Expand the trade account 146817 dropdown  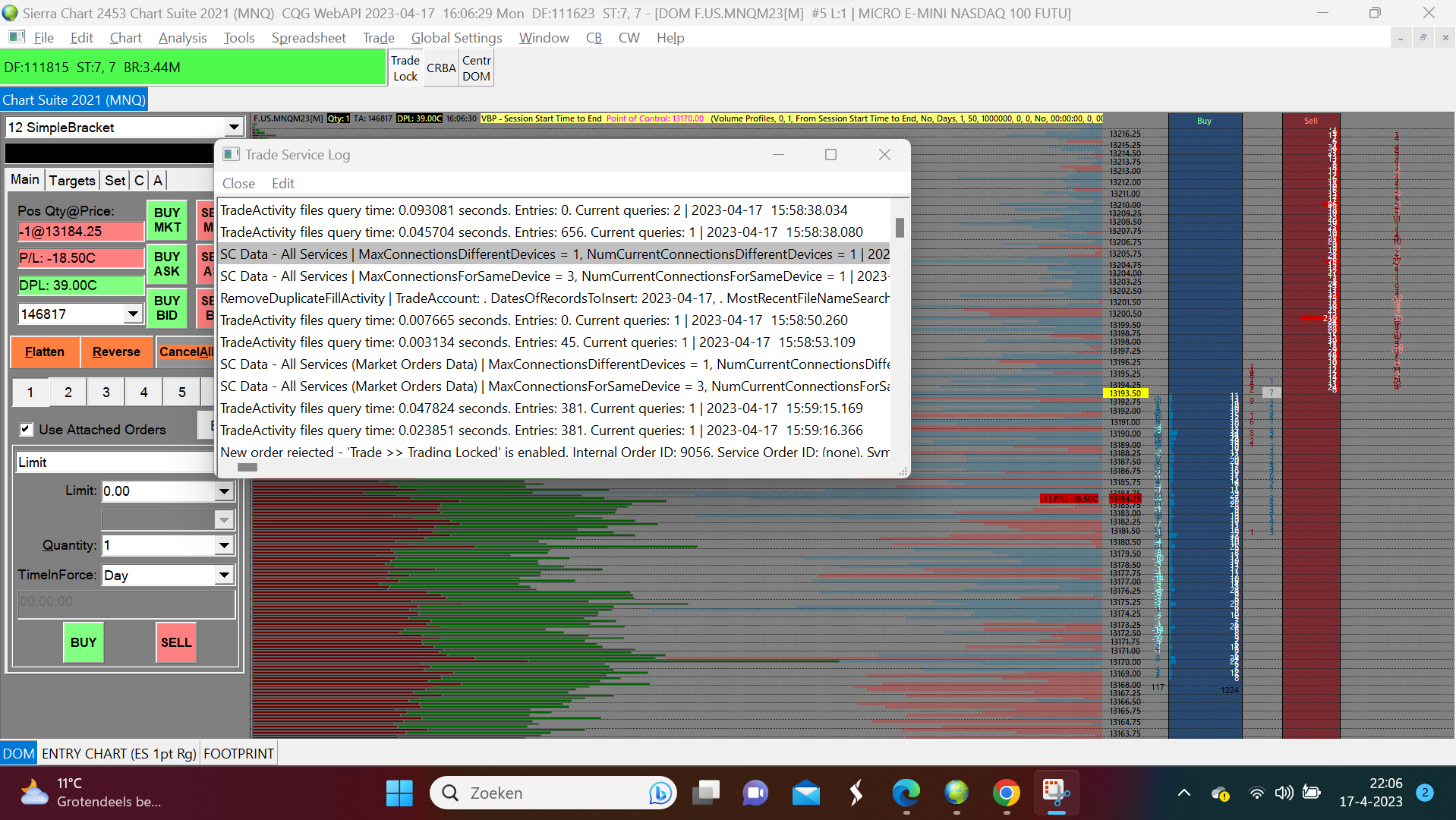coord(133,314)
